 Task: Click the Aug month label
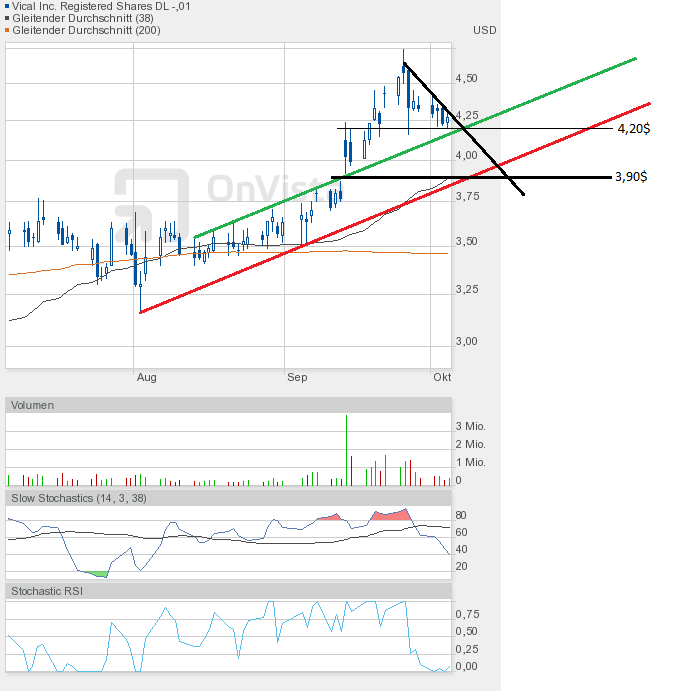(147, 377)
